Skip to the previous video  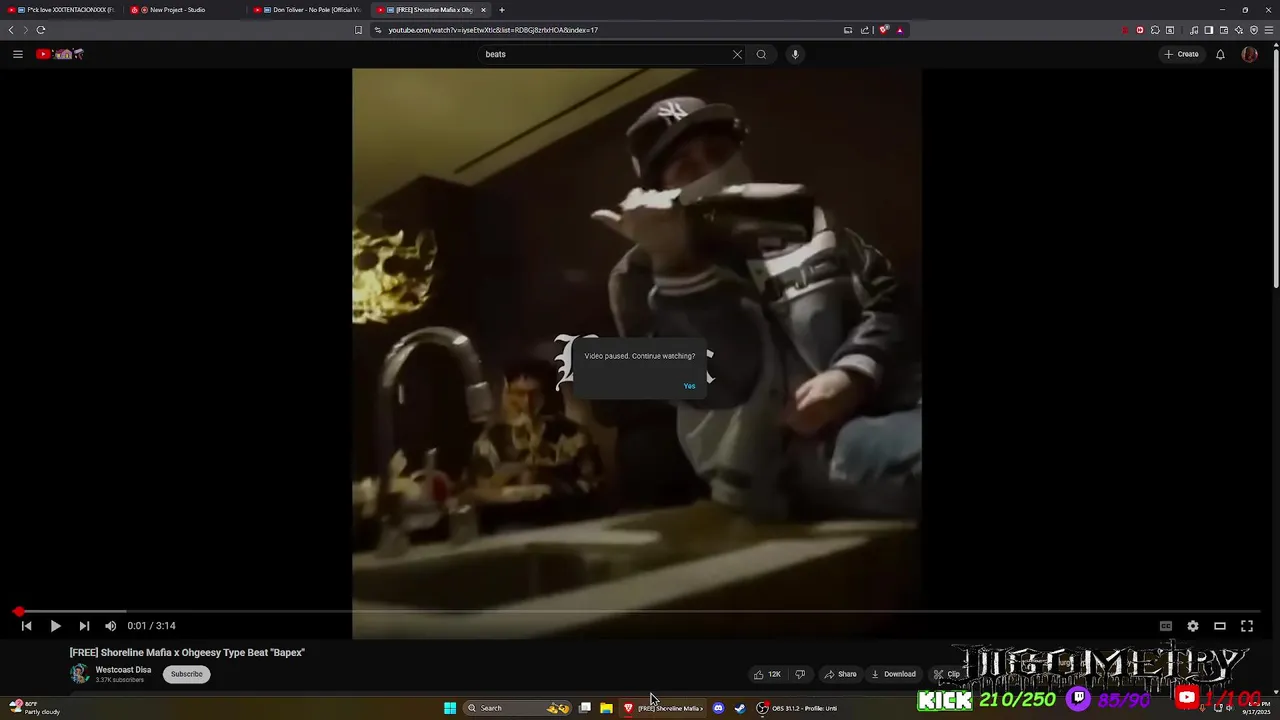click(26, 626)
